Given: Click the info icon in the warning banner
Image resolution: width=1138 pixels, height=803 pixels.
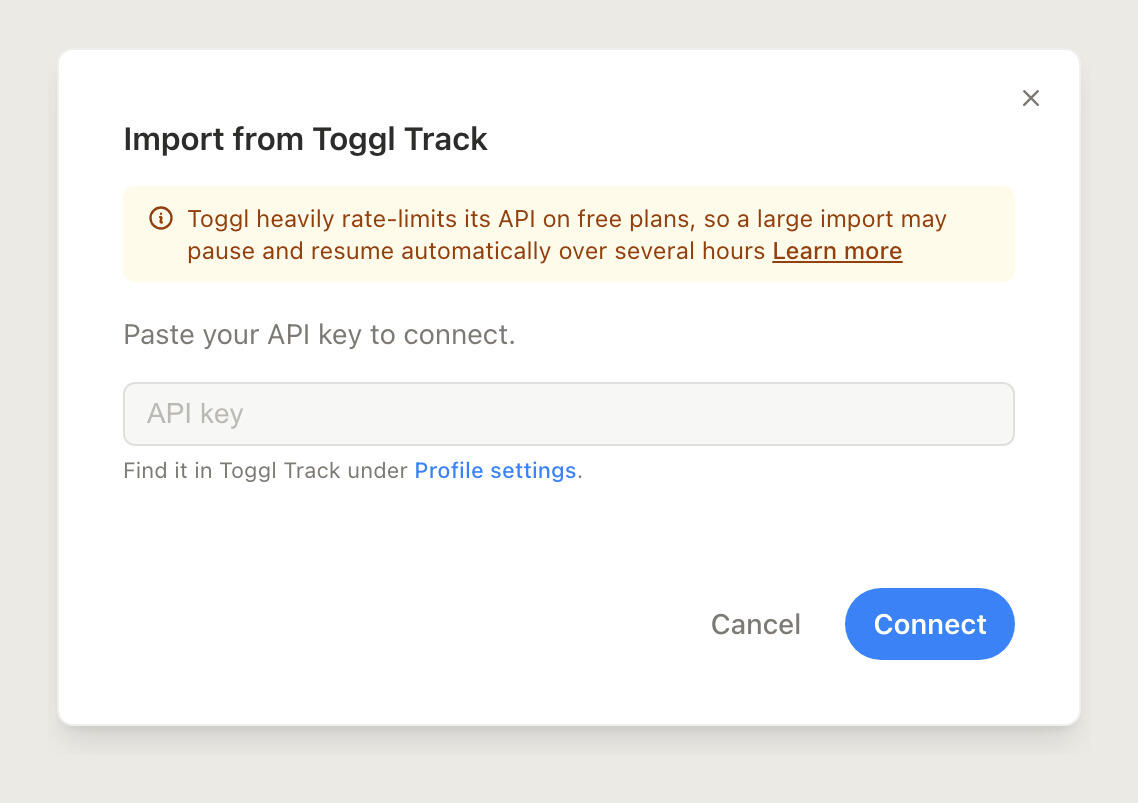Looking at the screenshot, I should [x=161, y=218].
